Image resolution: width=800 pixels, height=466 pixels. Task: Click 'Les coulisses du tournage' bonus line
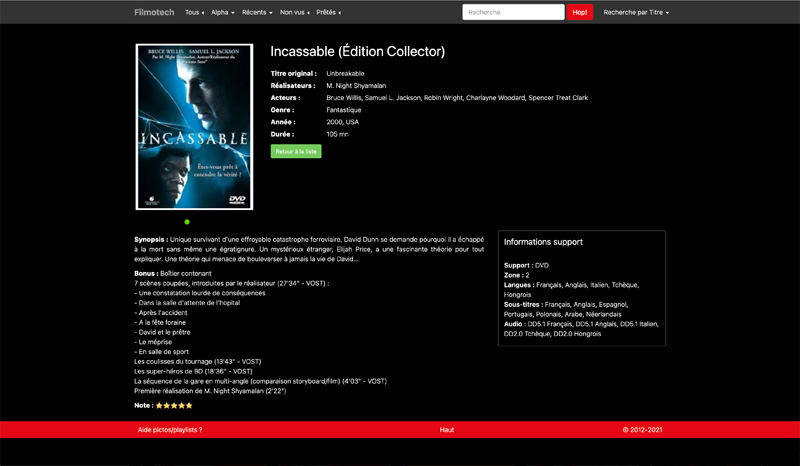(197, 361)
